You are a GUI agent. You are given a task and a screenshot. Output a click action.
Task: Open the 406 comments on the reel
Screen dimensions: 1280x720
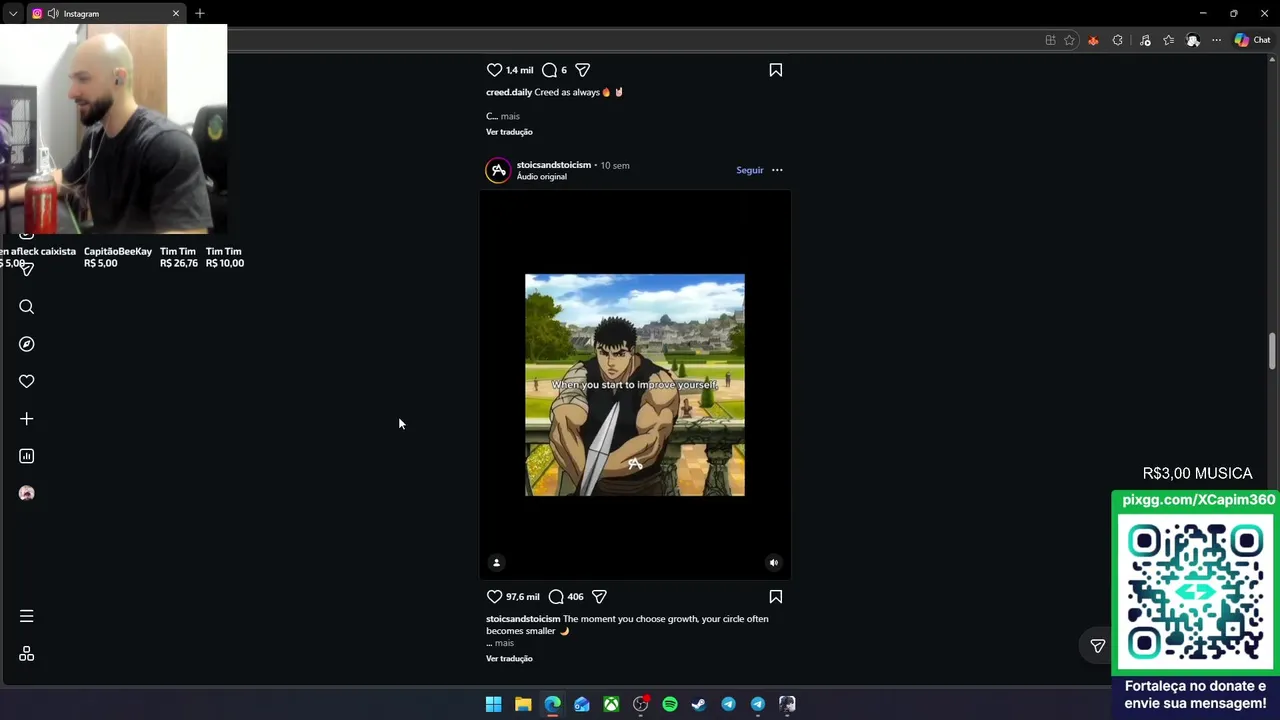point(566,597)
